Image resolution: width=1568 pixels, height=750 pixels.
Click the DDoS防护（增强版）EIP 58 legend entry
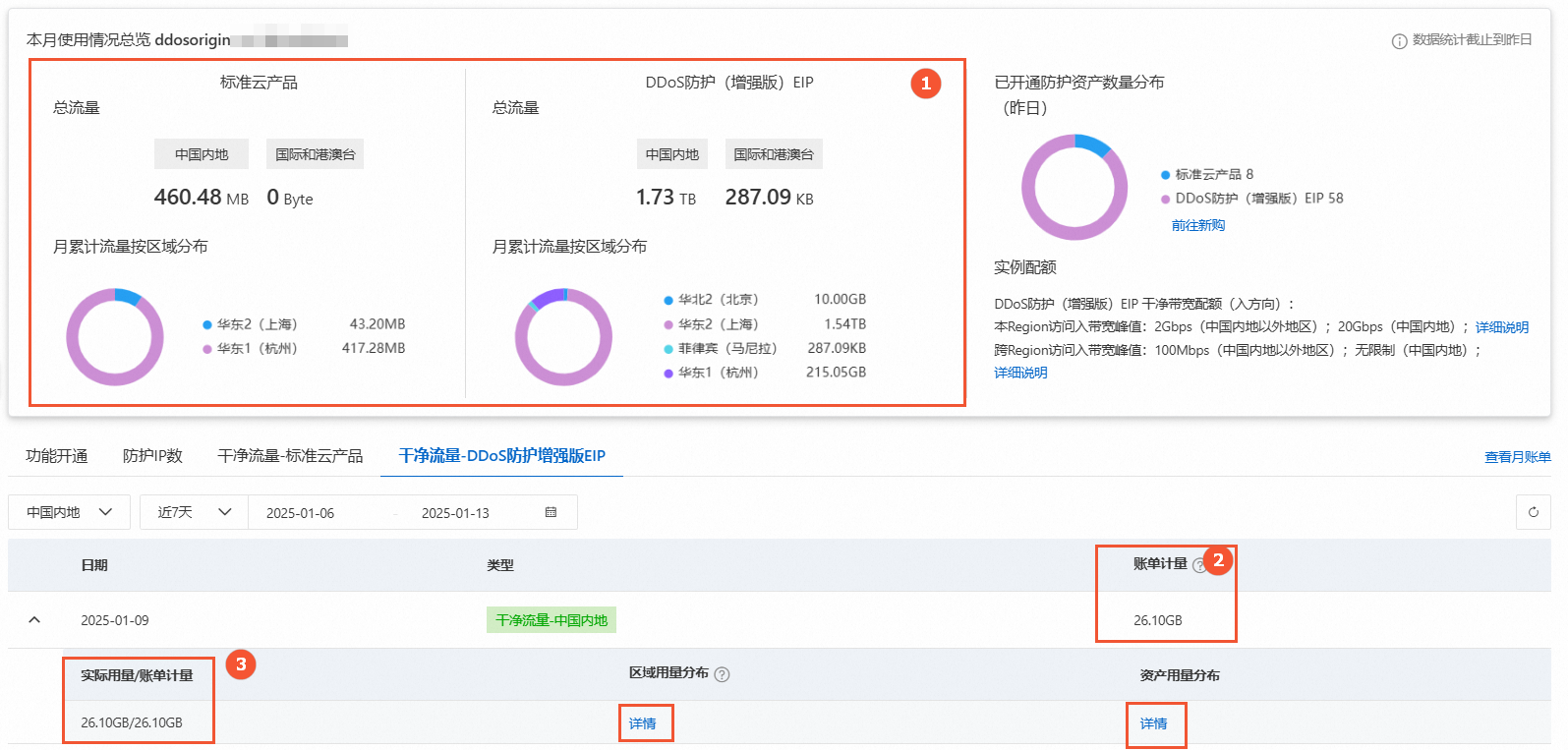click(1252, 199)
